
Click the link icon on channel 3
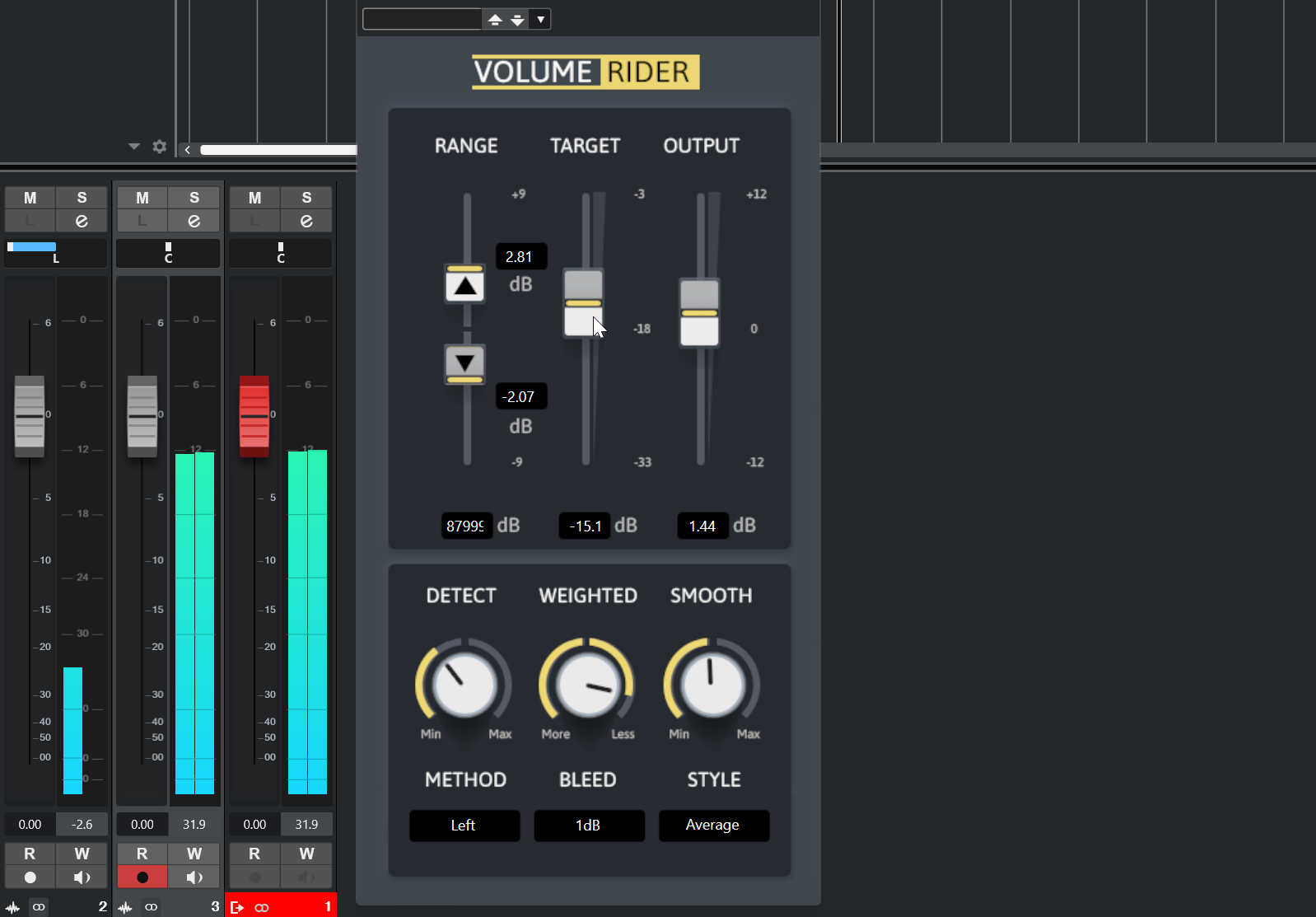[151, 907]
